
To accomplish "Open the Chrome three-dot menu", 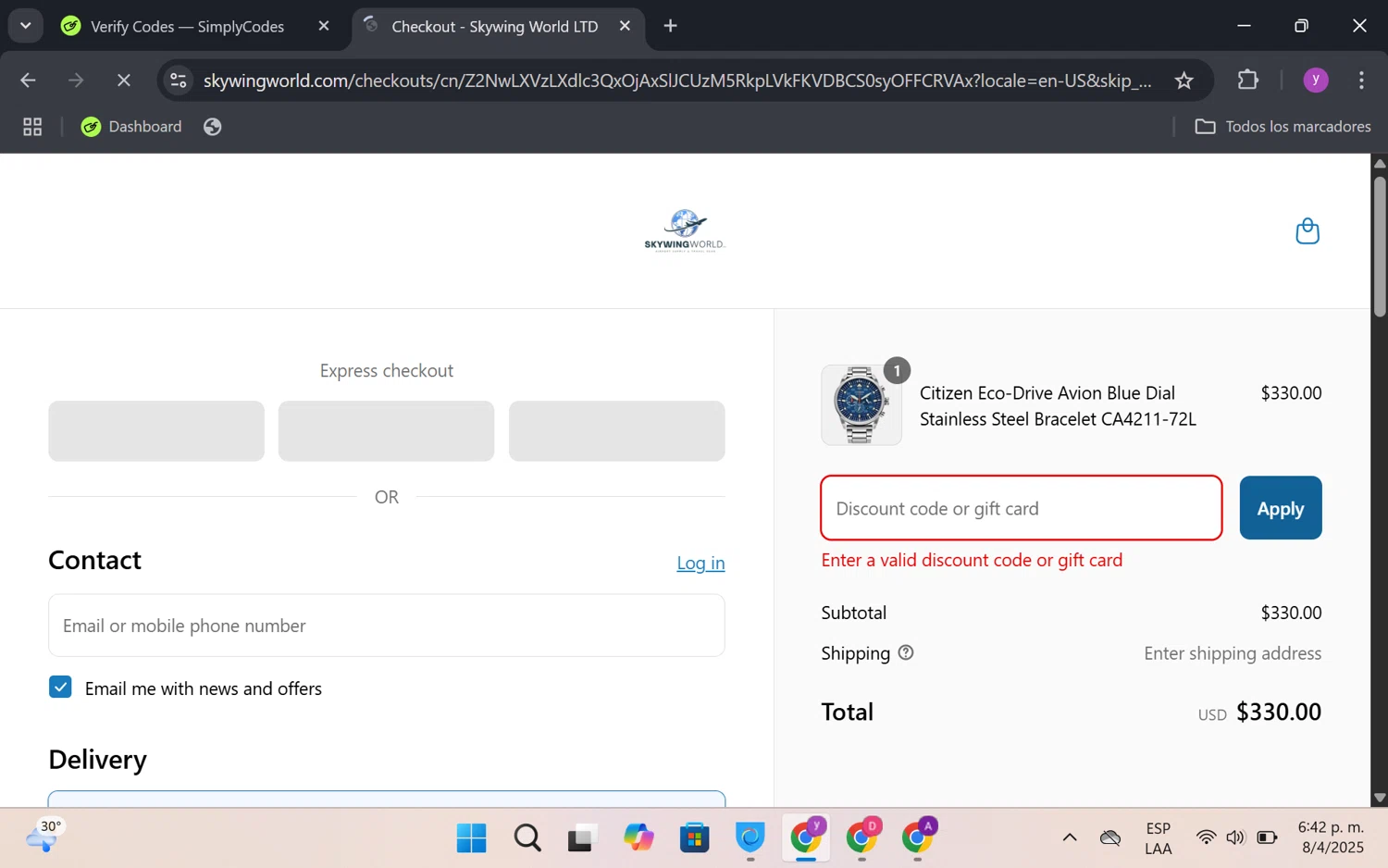I will click(x=1361, y=81).
